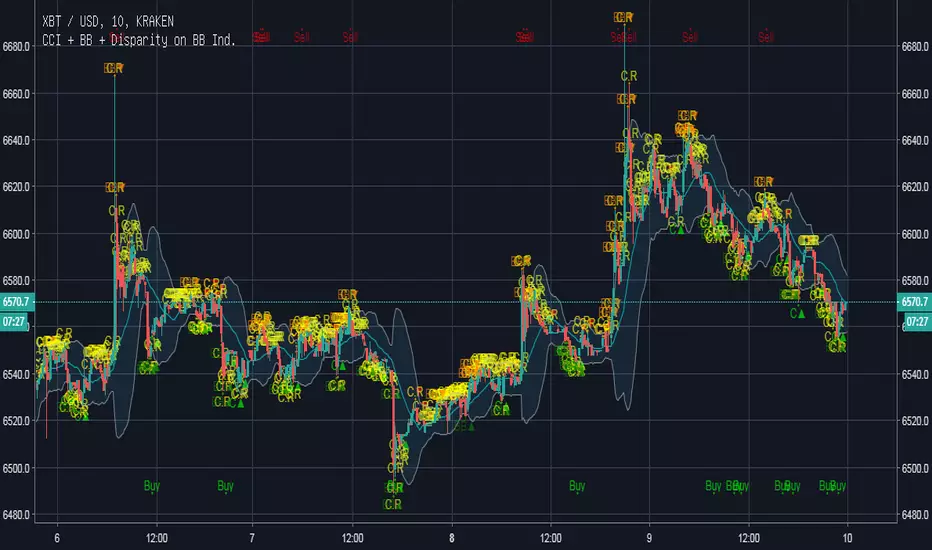The height and width of the screenshot is (550, 932).
Task: Click the rightmost red Sell marker at top
Action: (x=766, y=37)
